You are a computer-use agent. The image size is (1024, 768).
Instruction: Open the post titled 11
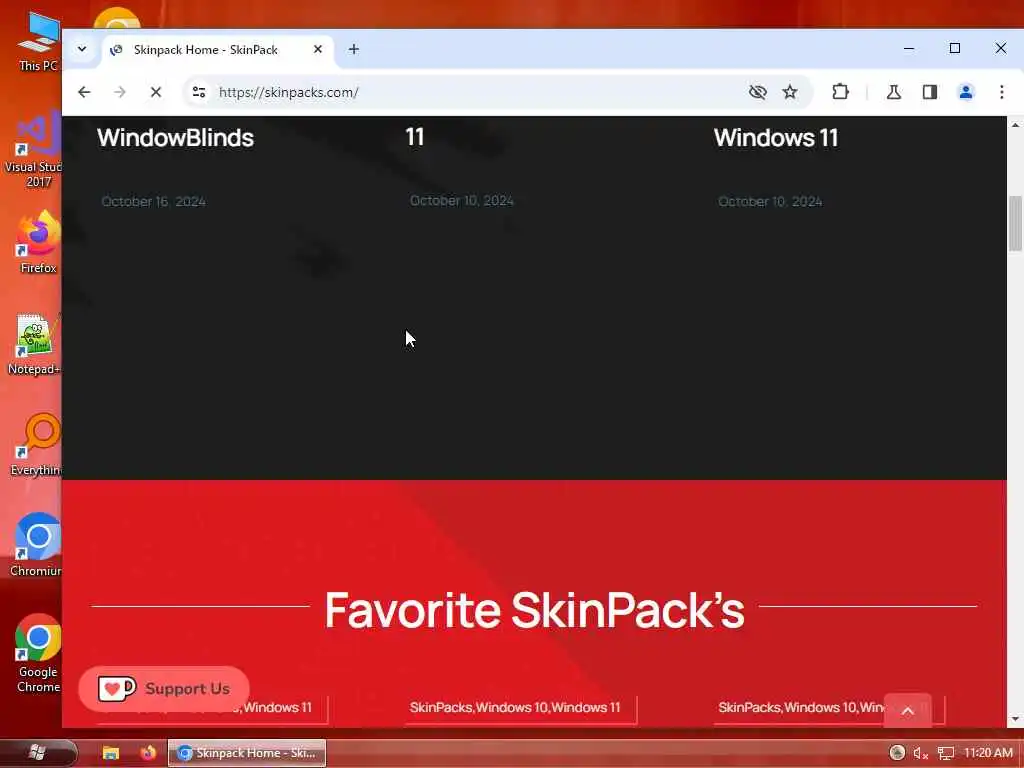[x=415, y=137]
